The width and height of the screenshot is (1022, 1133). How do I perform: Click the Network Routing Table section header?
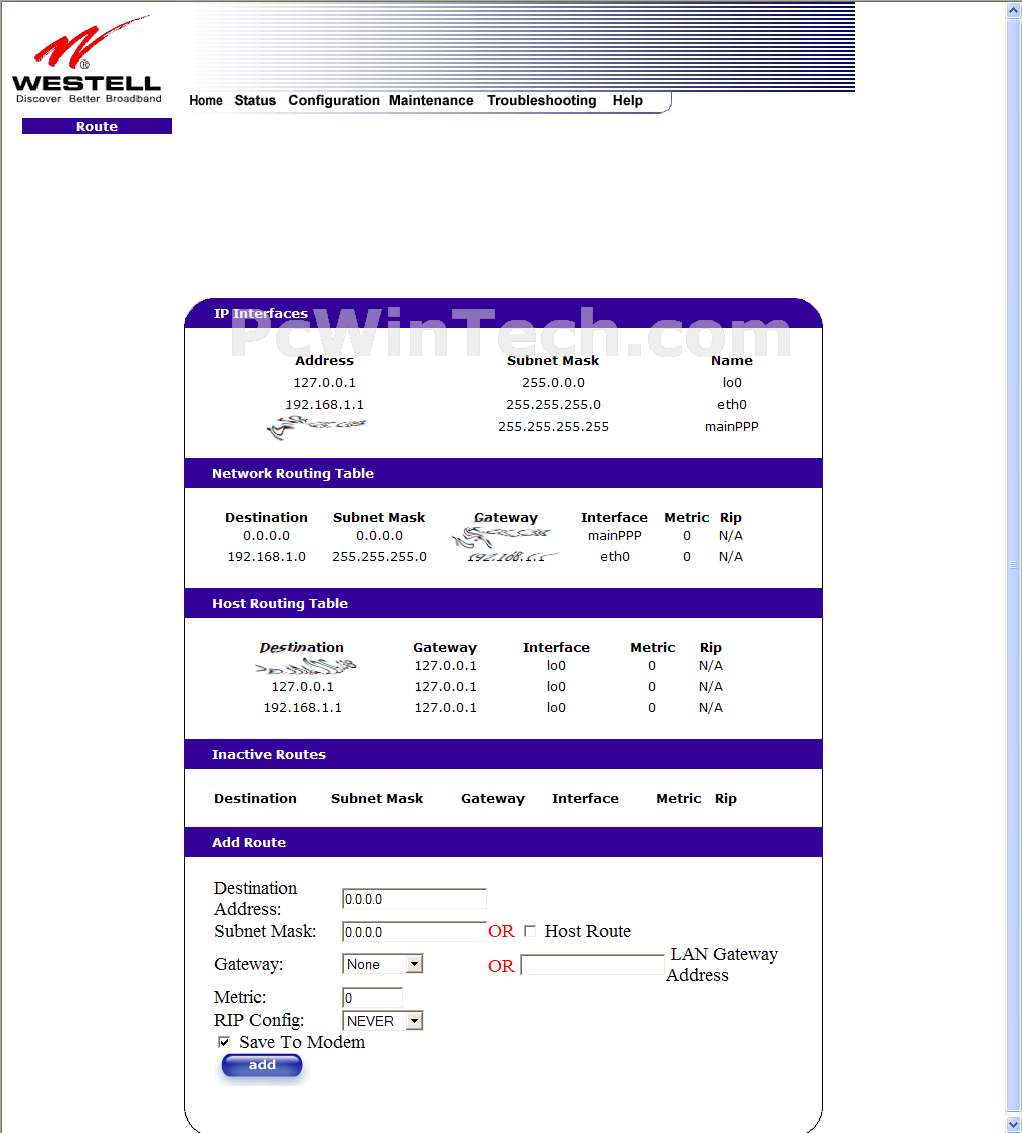pos(503,473)
